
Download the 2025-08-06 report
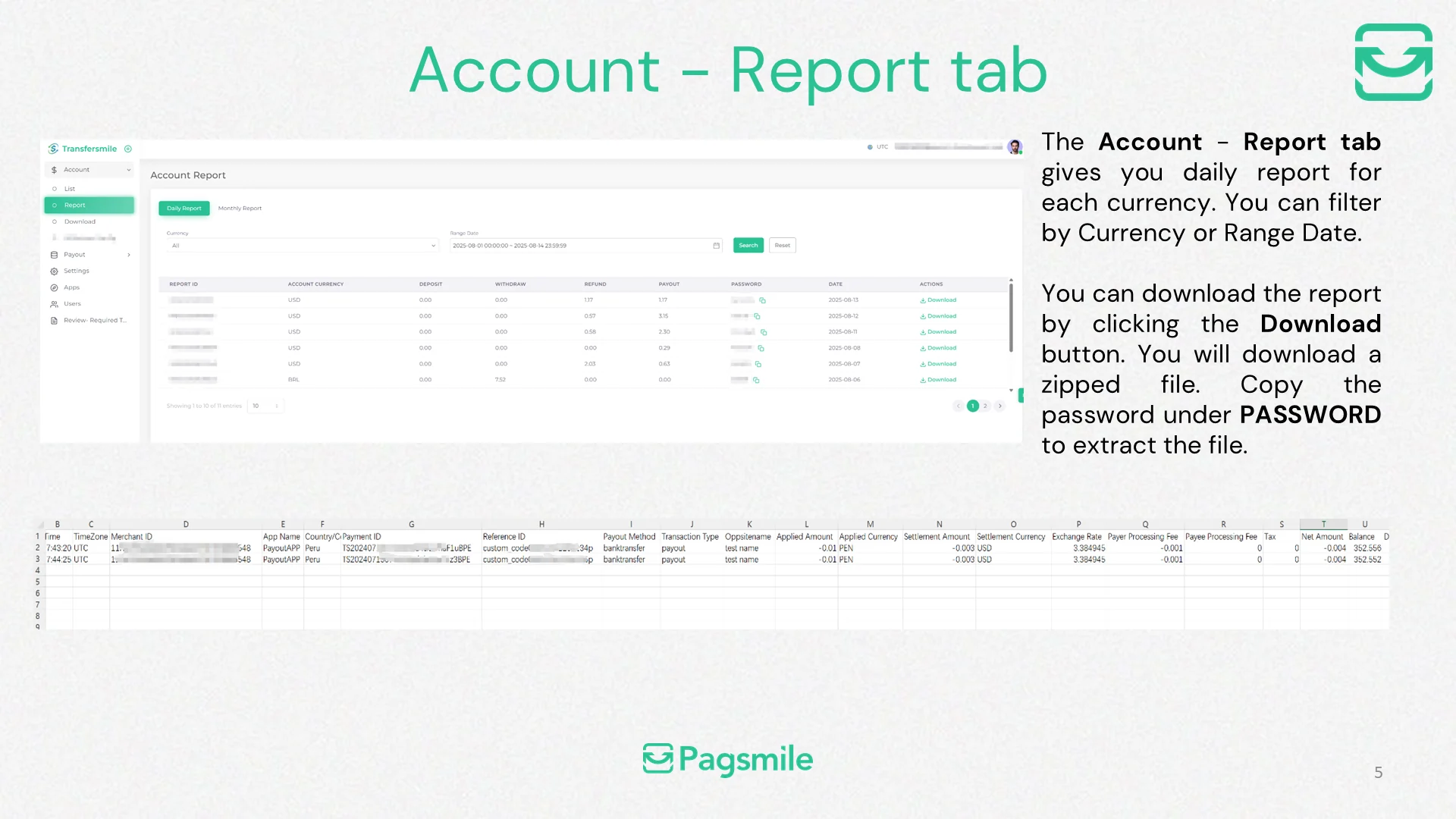tap(938, 380)
